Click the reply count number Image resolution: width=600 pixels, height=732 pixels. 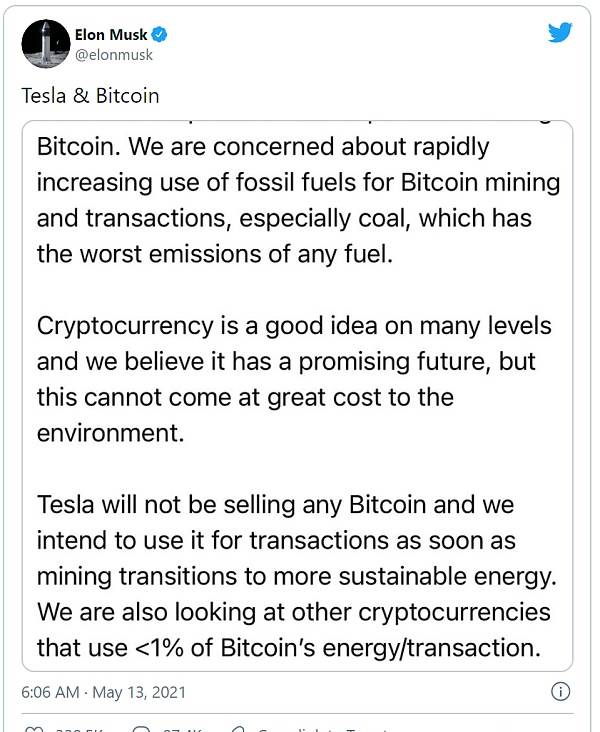[183, 730]
